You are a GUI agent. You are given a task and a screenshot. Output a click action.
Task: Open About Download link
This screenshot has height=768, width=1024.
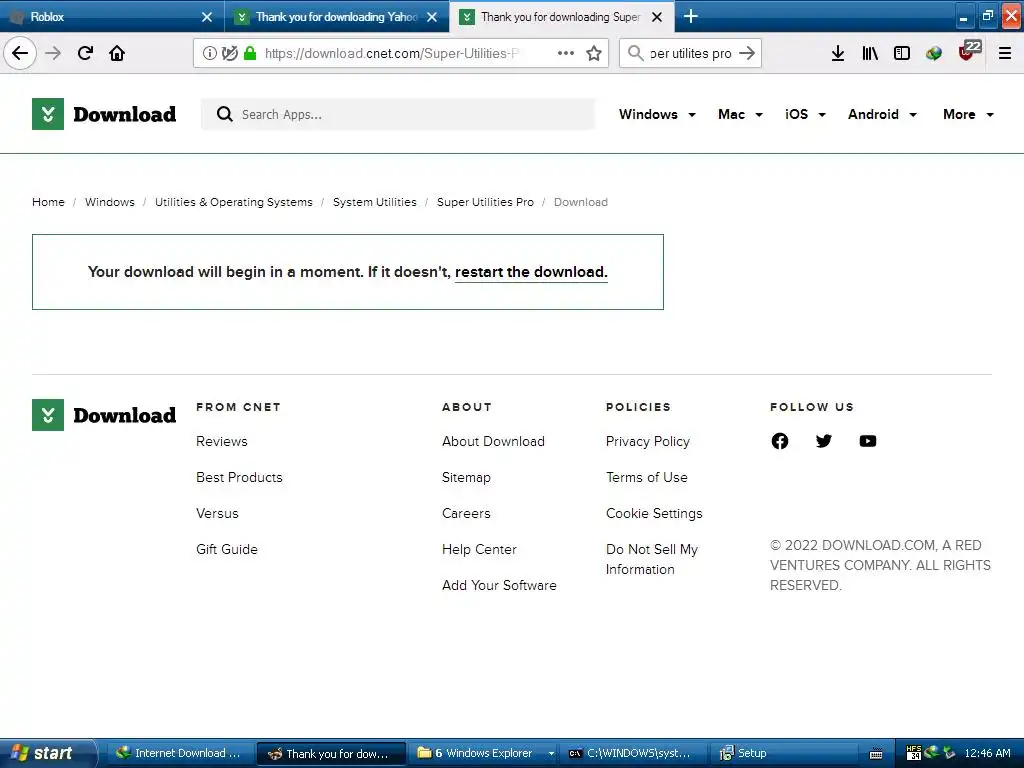493,441
